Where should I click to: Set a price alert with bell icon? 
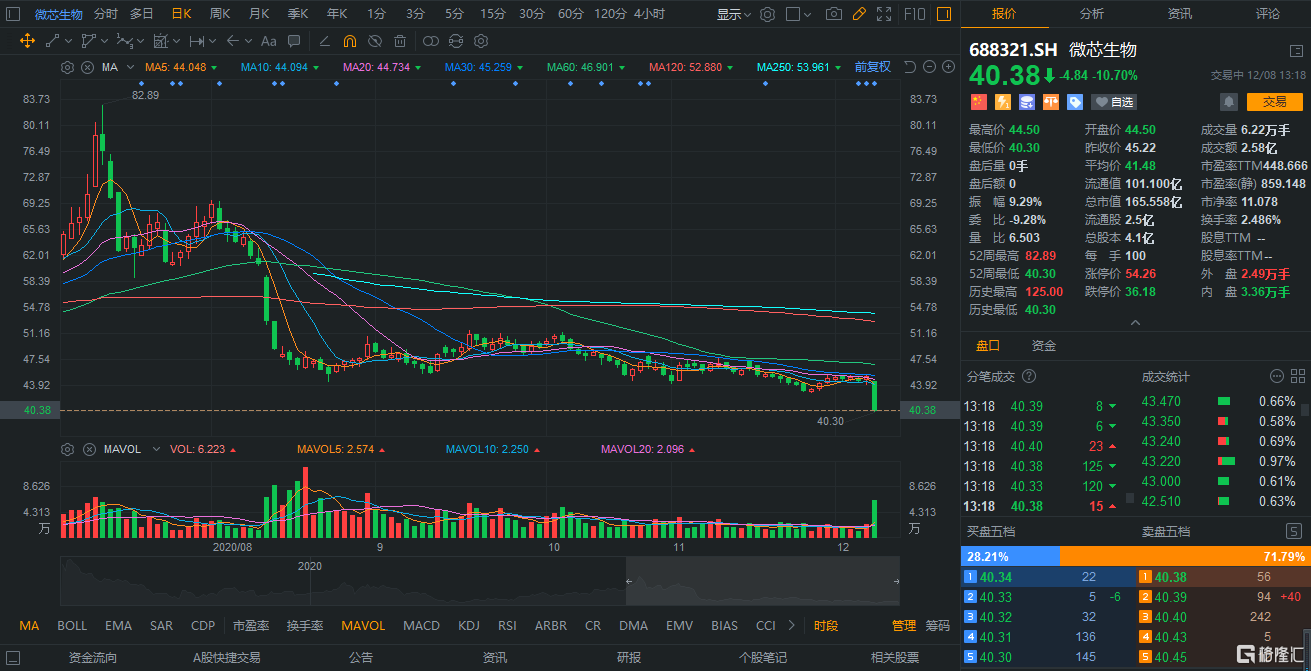[x=1228, y=102]
